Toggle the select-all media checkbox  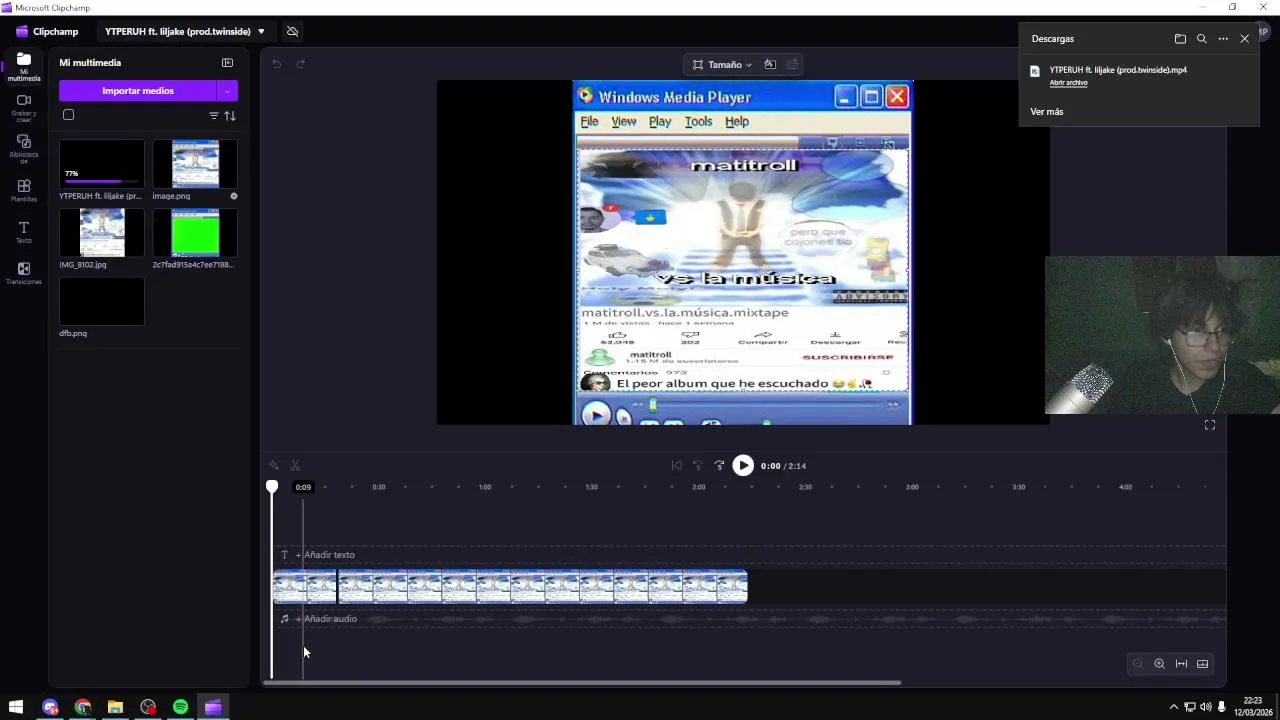(69, 115)
